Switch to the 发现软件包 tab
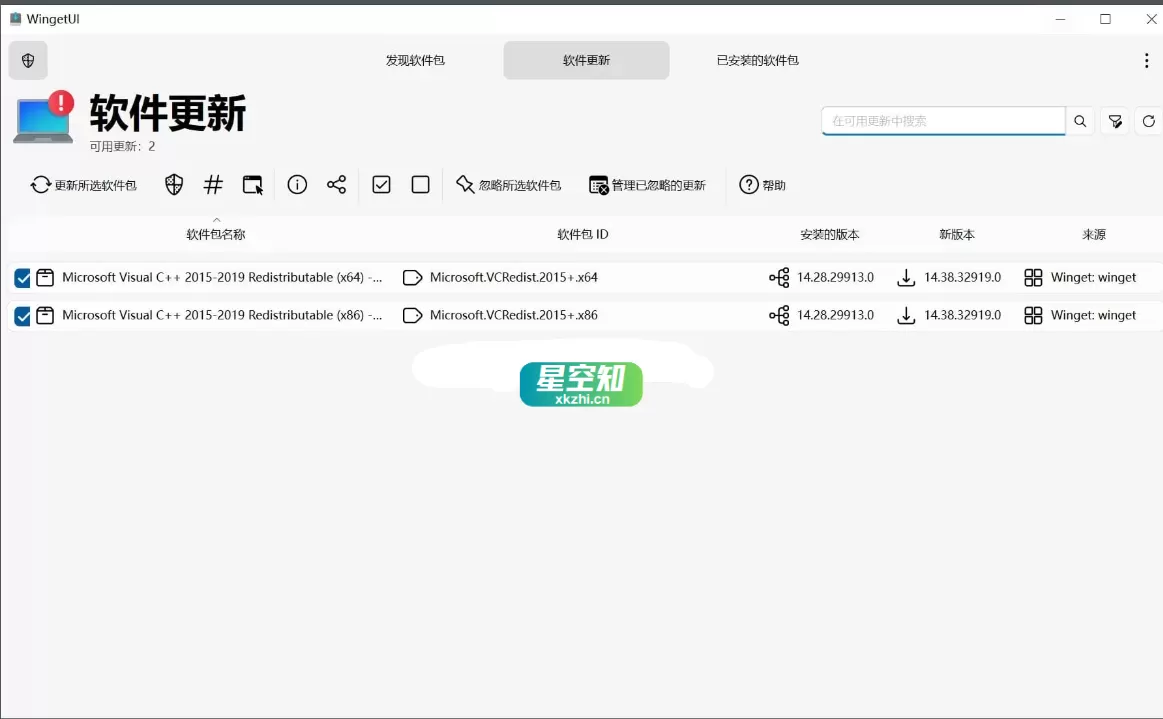Screen dimensions: 1163x719 pyautogui.click(x=415, y=60)
